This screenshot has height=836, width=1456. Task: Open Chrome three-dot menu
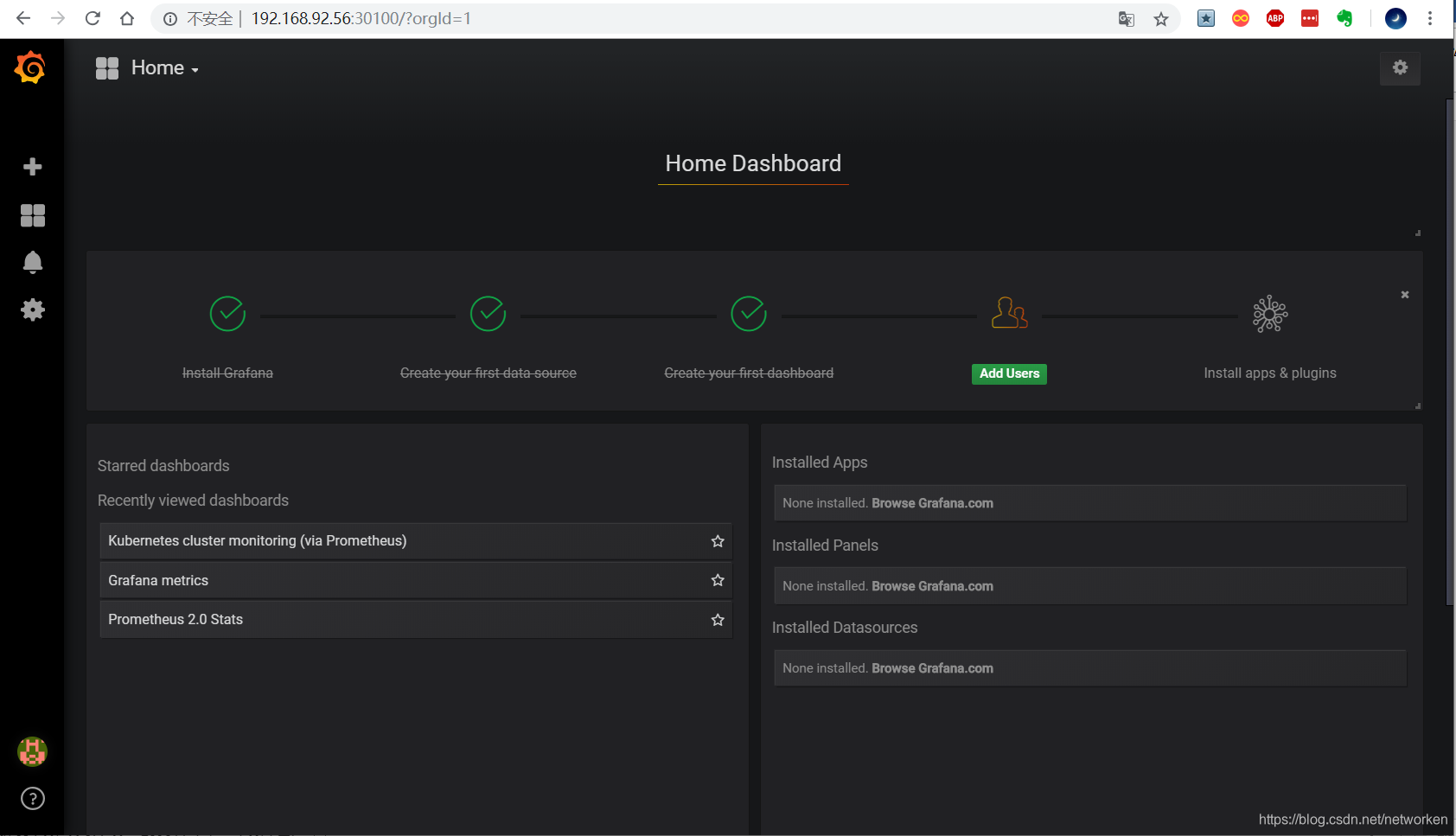click(x=1430, y=18)
